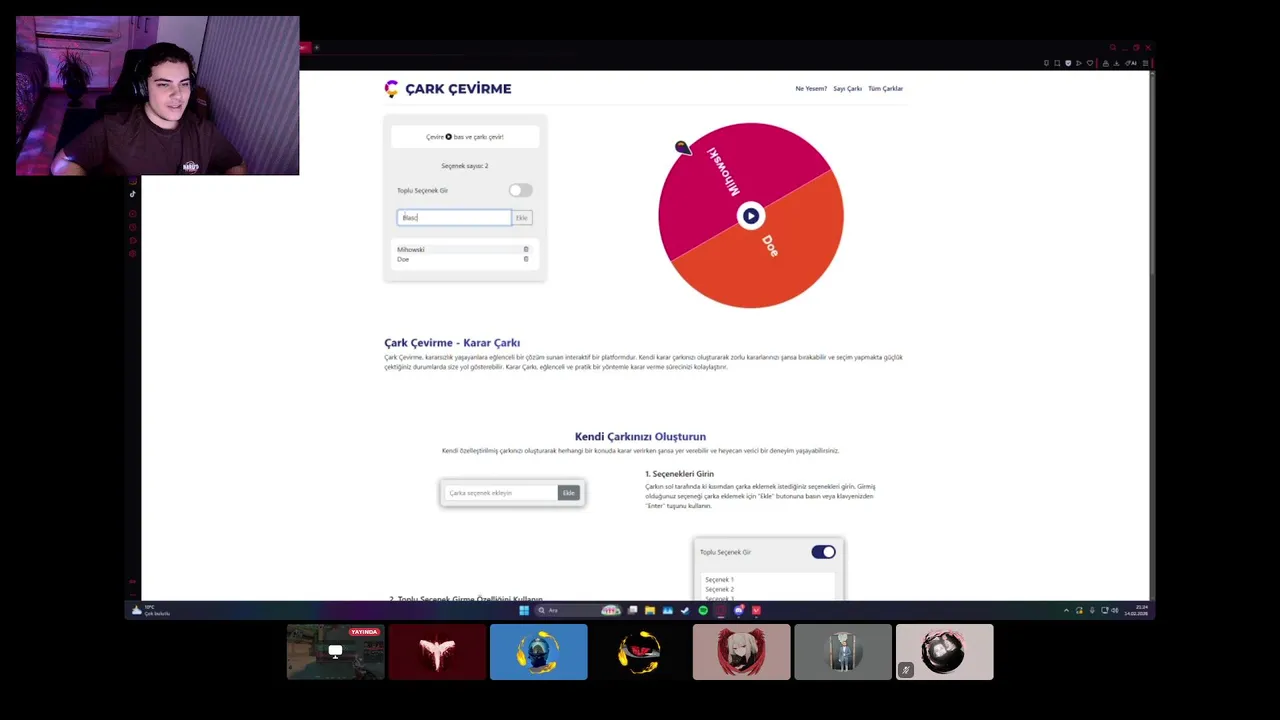Click the taskbar weather widget
Image resolution: width=1280 pixels, height=720 pixels.
[151, 610]
